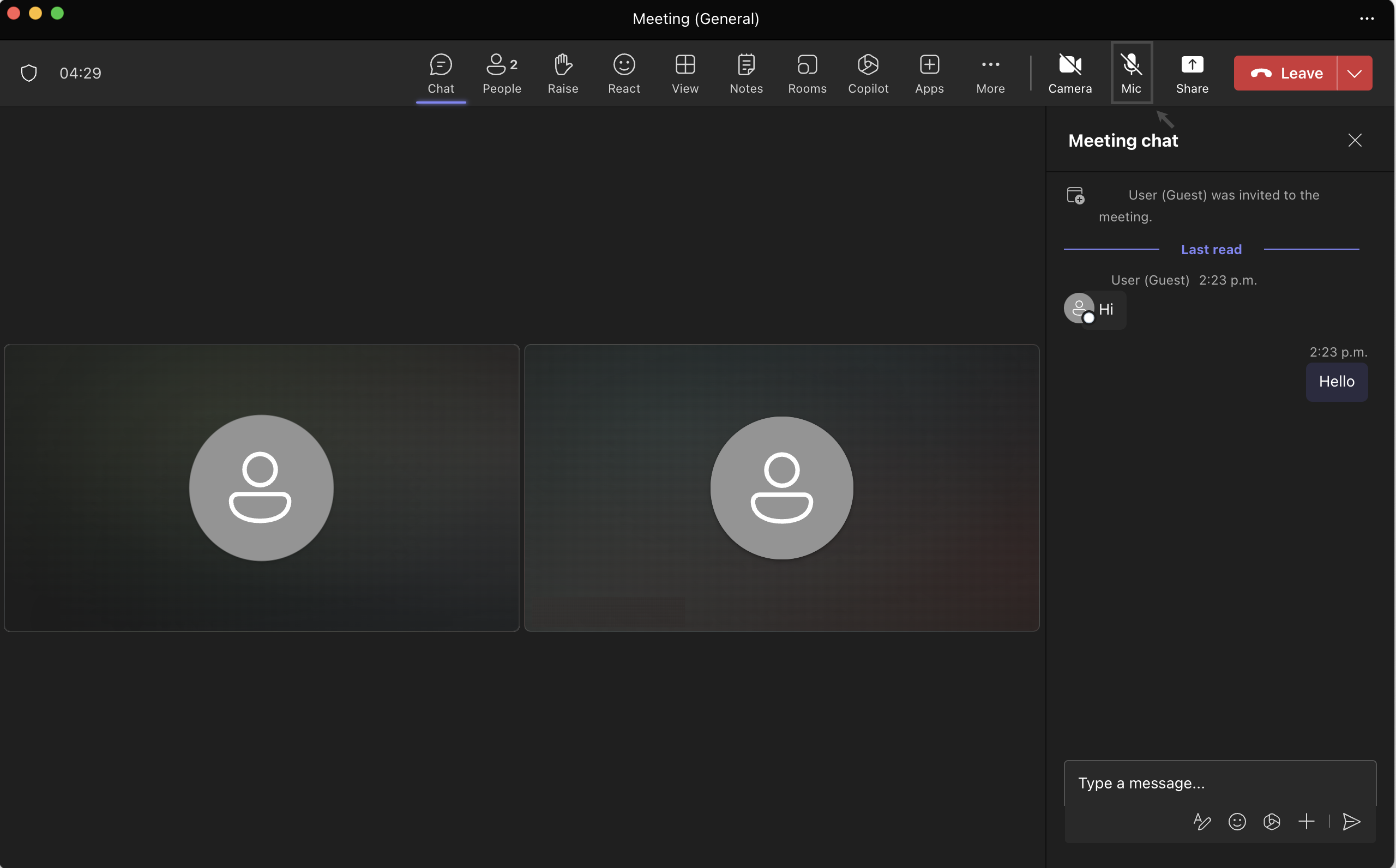This screenshot has height=868, width=1396.
Task: Open the View layout options
Action: pyautogui.click(x=685, y=74)
